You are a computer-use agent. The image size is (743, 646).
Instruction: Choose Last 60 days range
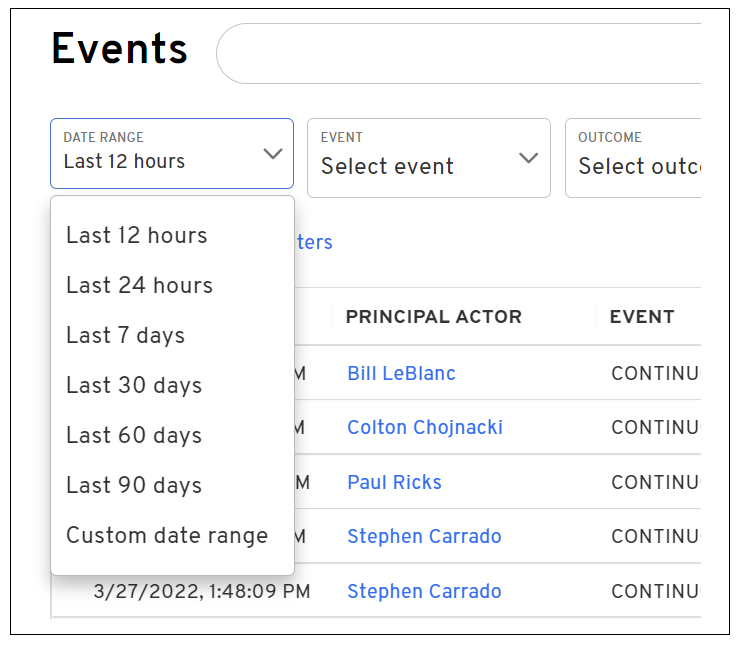[x=134, y=436]
